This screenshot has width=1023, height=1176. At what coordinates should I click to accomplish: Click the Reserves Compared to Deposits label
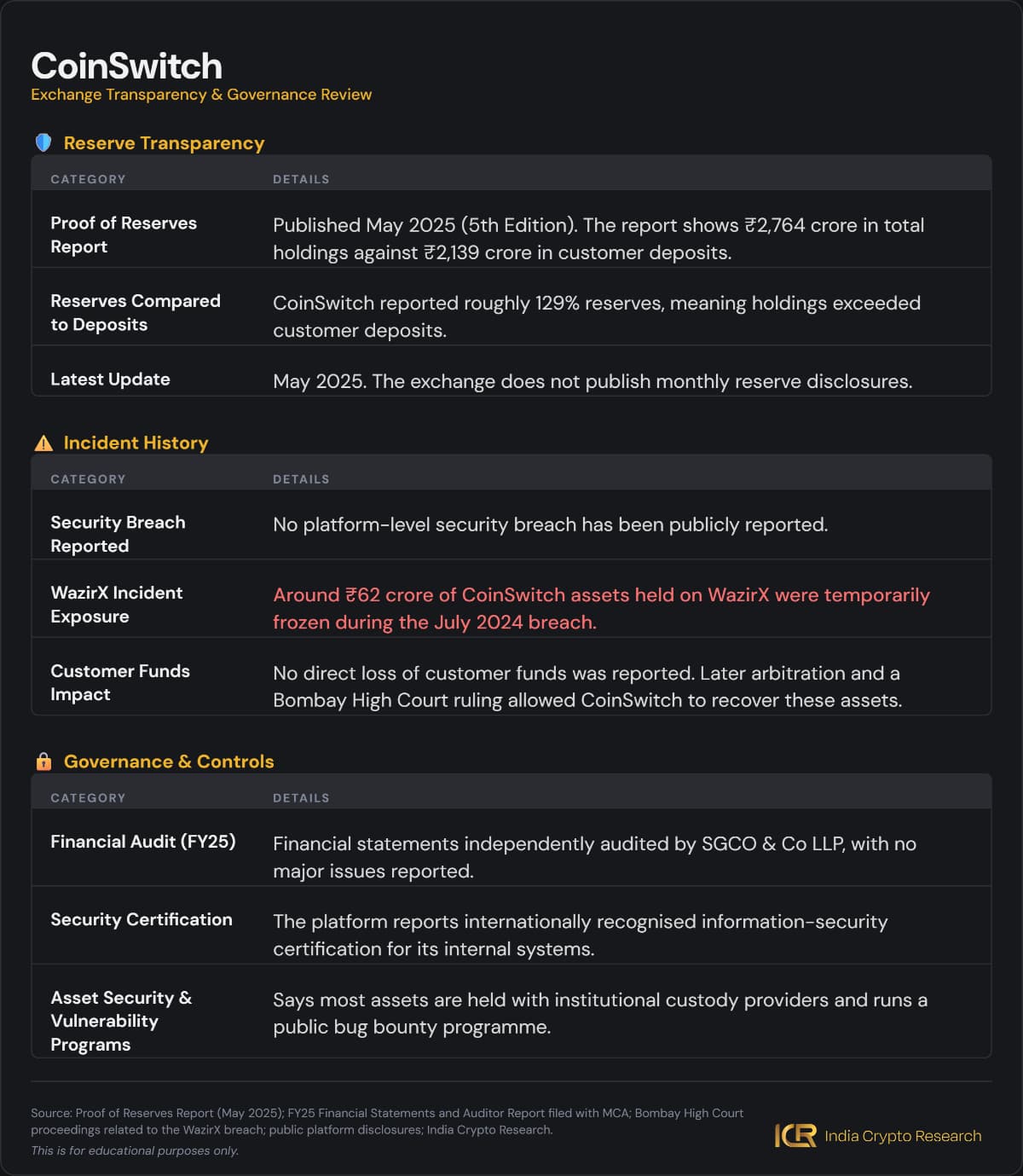136,313
